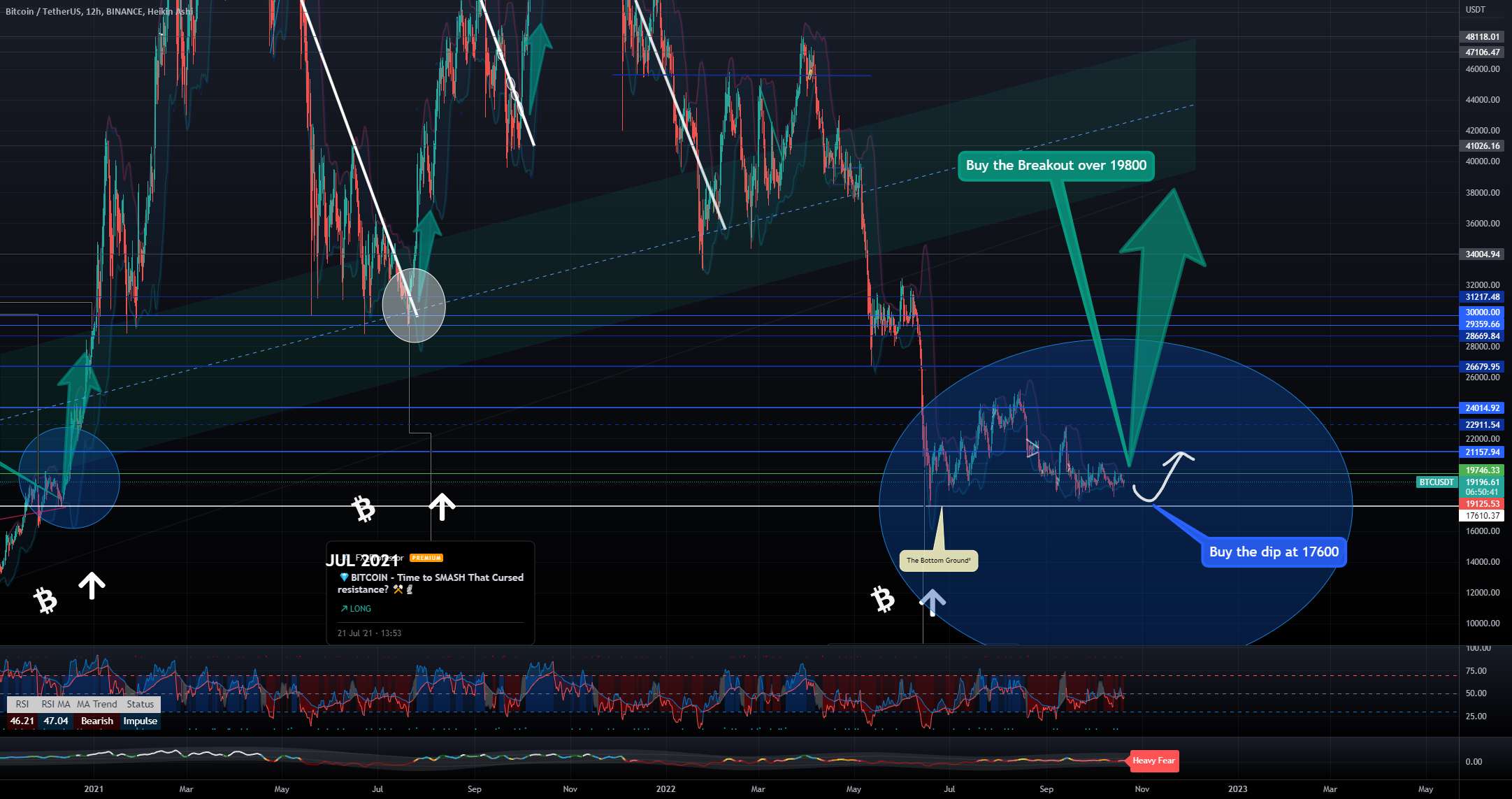
Task: Click the 75.00 RSI scale value
Action: (x=1476, y=671)
